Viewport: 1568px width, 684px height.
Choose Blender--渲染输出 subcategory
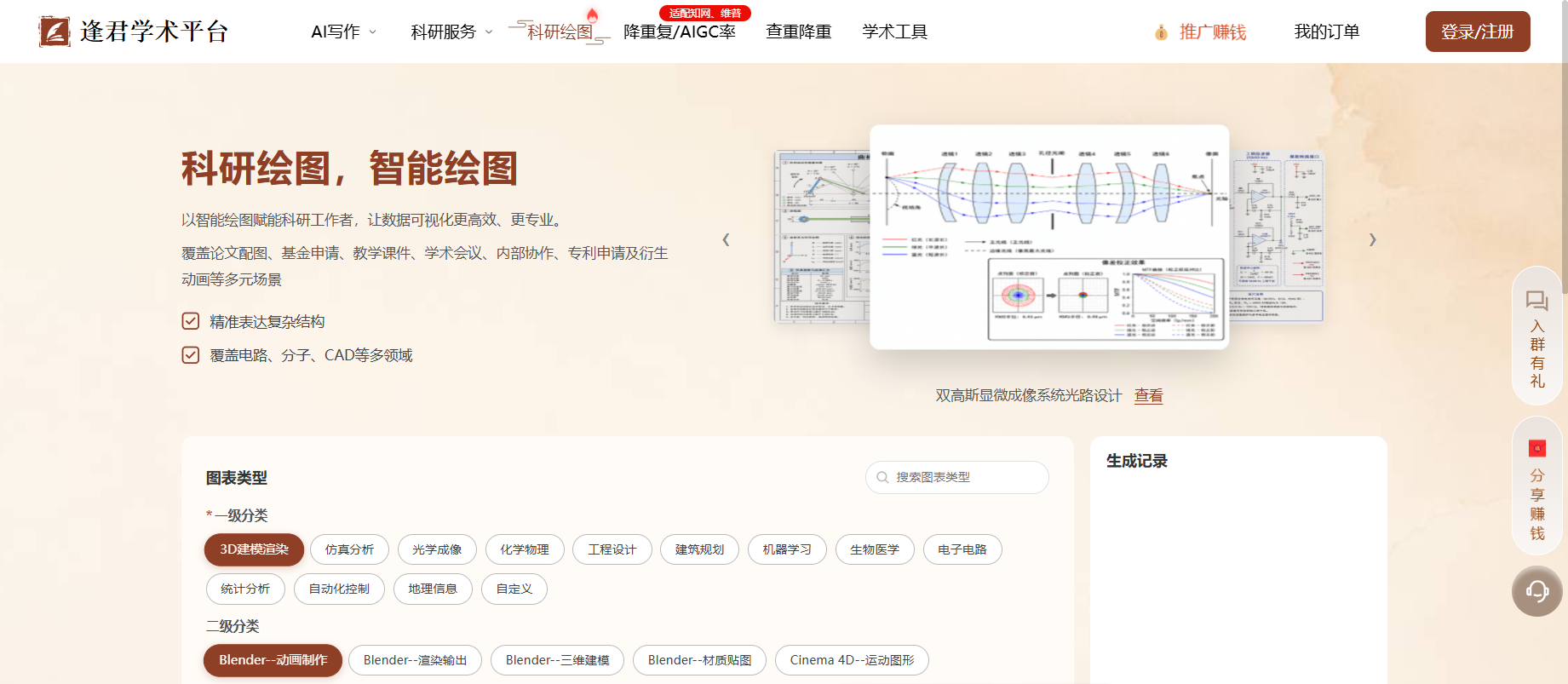(x=415, y=660)
